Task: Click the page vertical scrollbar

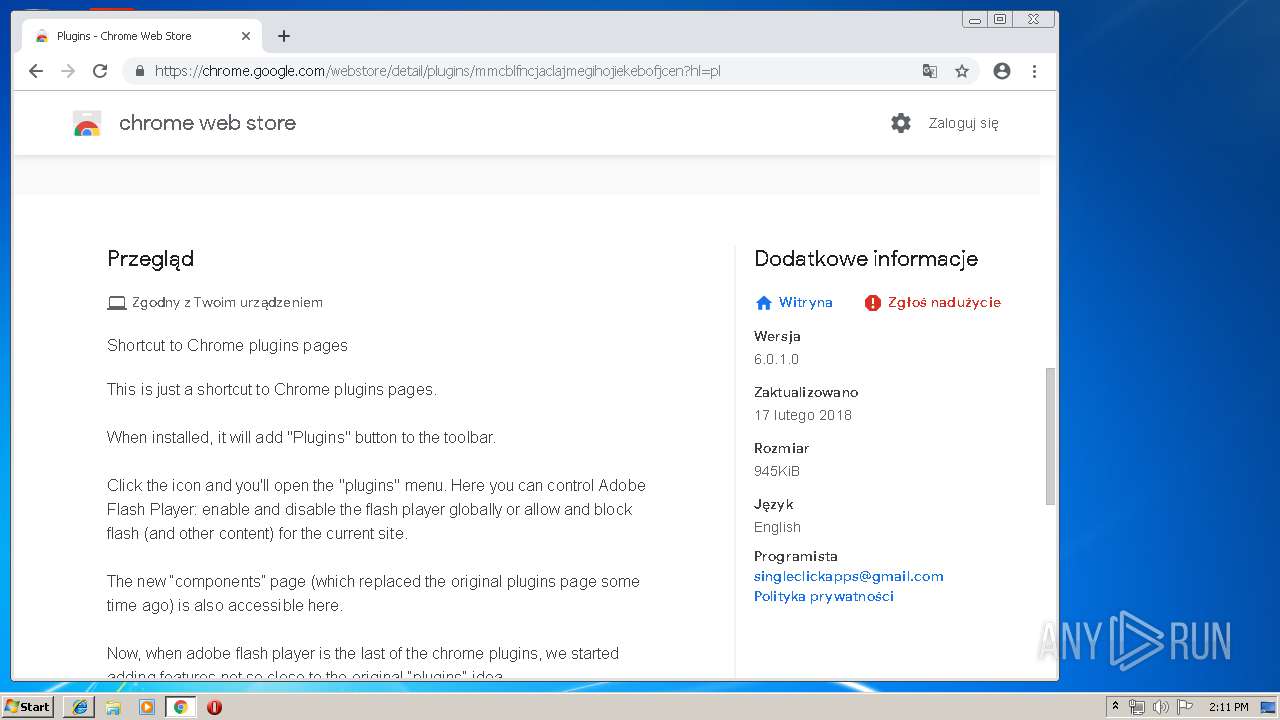Action: [x=1050, y=436]
